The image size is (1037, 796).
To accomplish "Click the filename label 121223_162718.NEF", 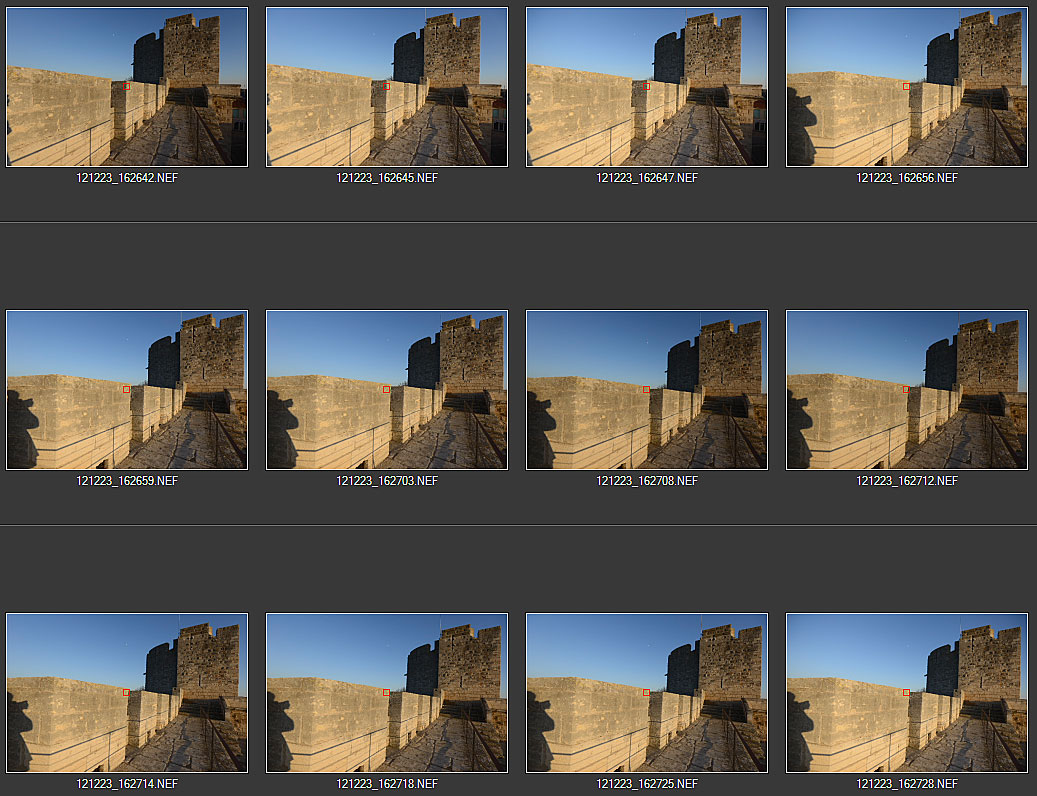I will (387, 783).
